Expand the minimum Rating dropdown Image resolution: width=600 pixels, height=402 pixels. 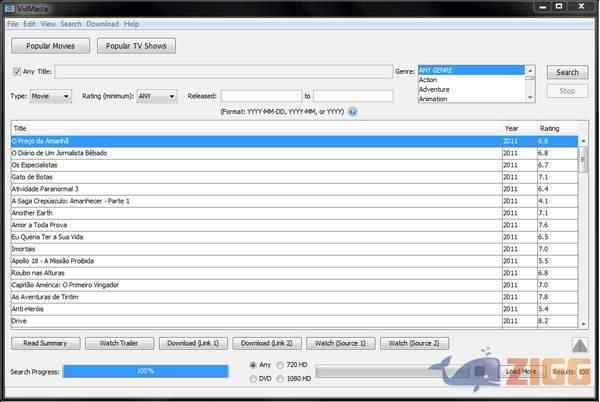click(x=157, y=96)
